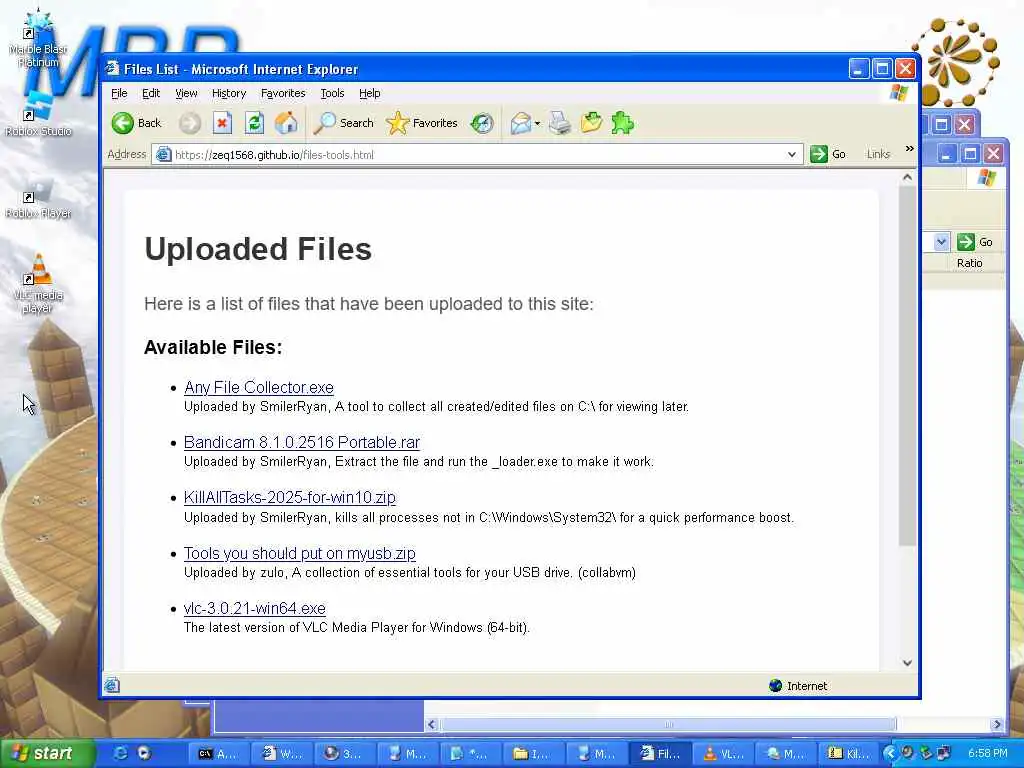Click the Files List window title icon
The image size is (1024, 768).
click(113, 69)
